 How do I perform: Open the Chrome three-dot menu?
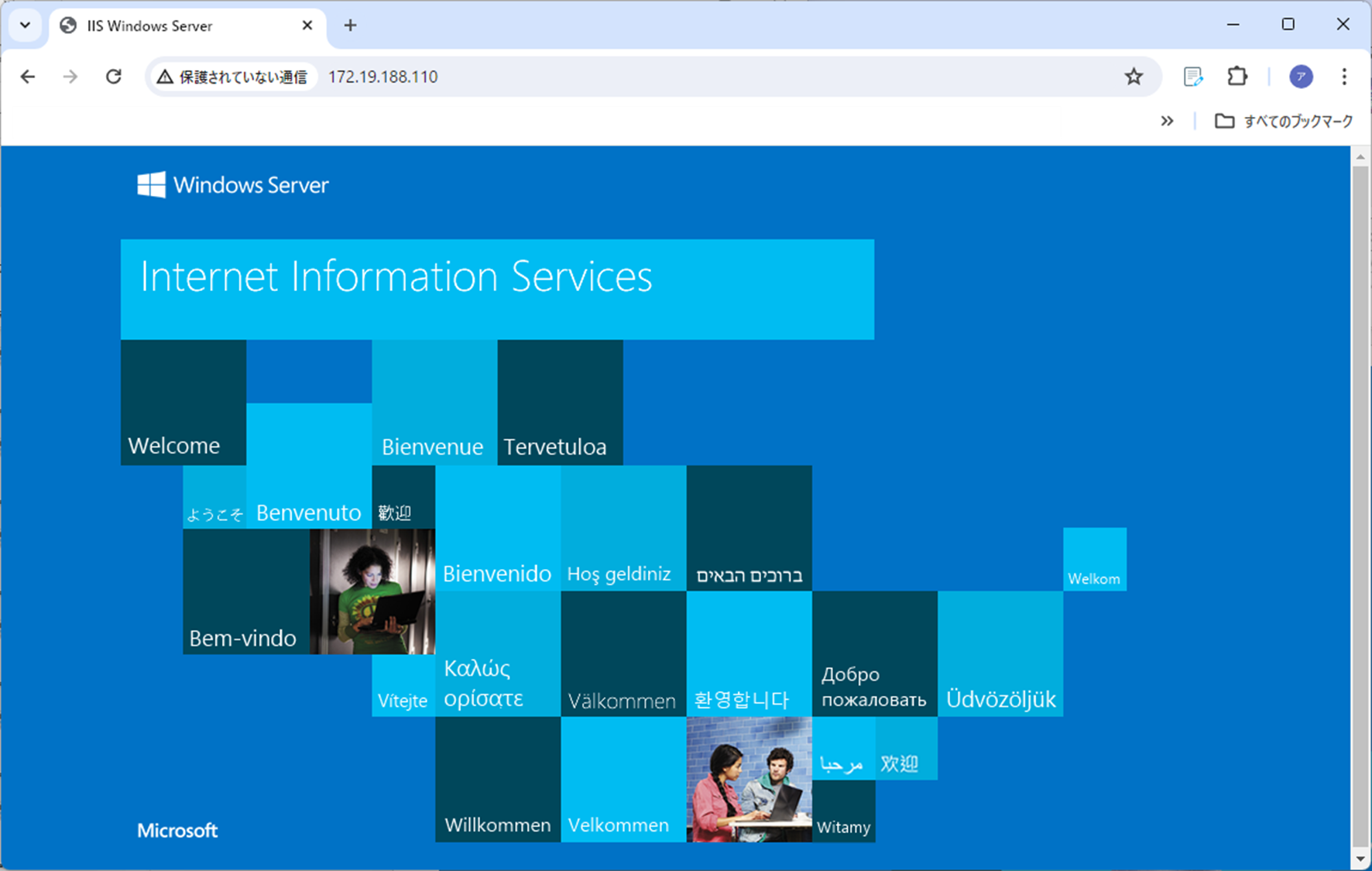pos(1344,76)
